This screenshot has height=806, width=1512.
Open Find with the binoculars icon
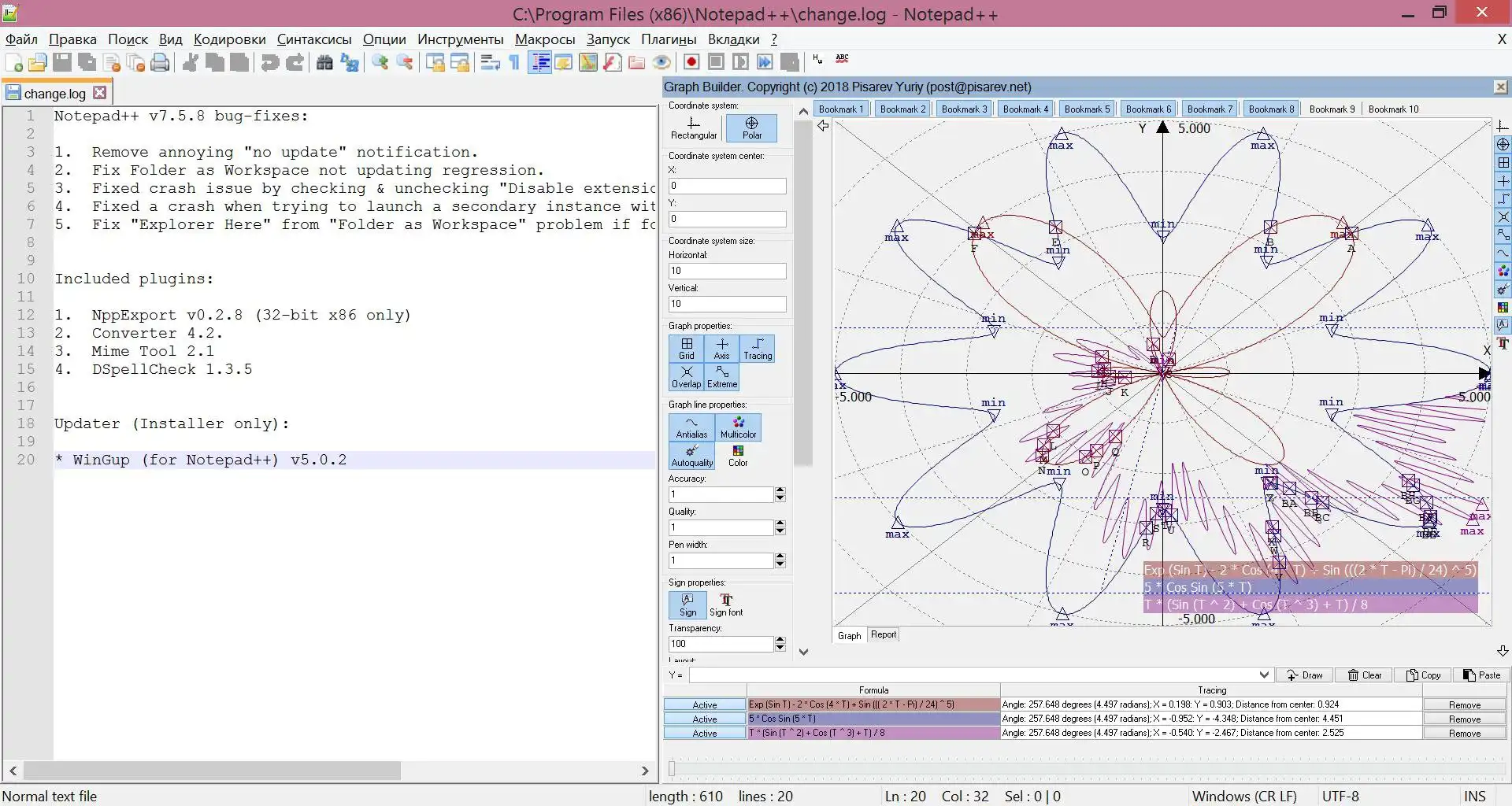point(324,63)
